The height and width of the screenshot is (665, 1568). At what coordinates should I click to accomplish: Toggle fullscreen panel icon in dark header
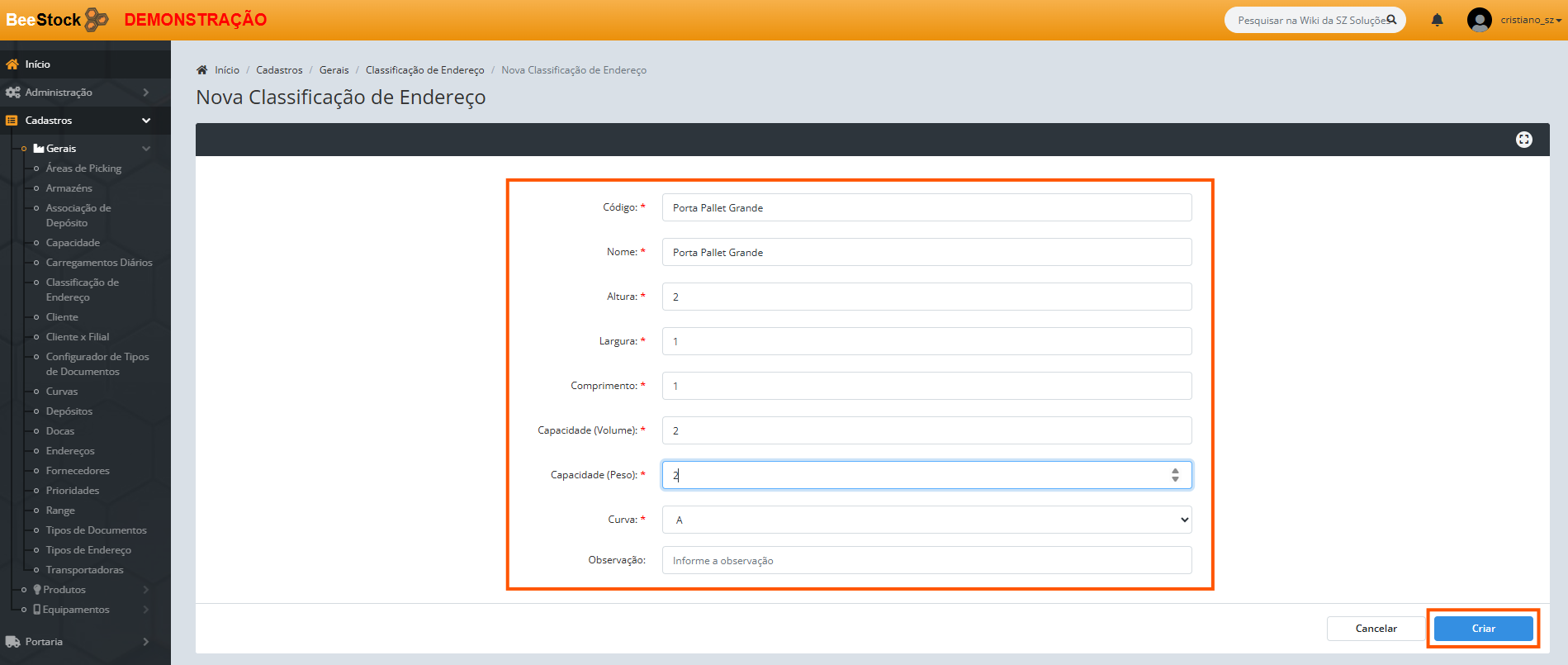1523,140
